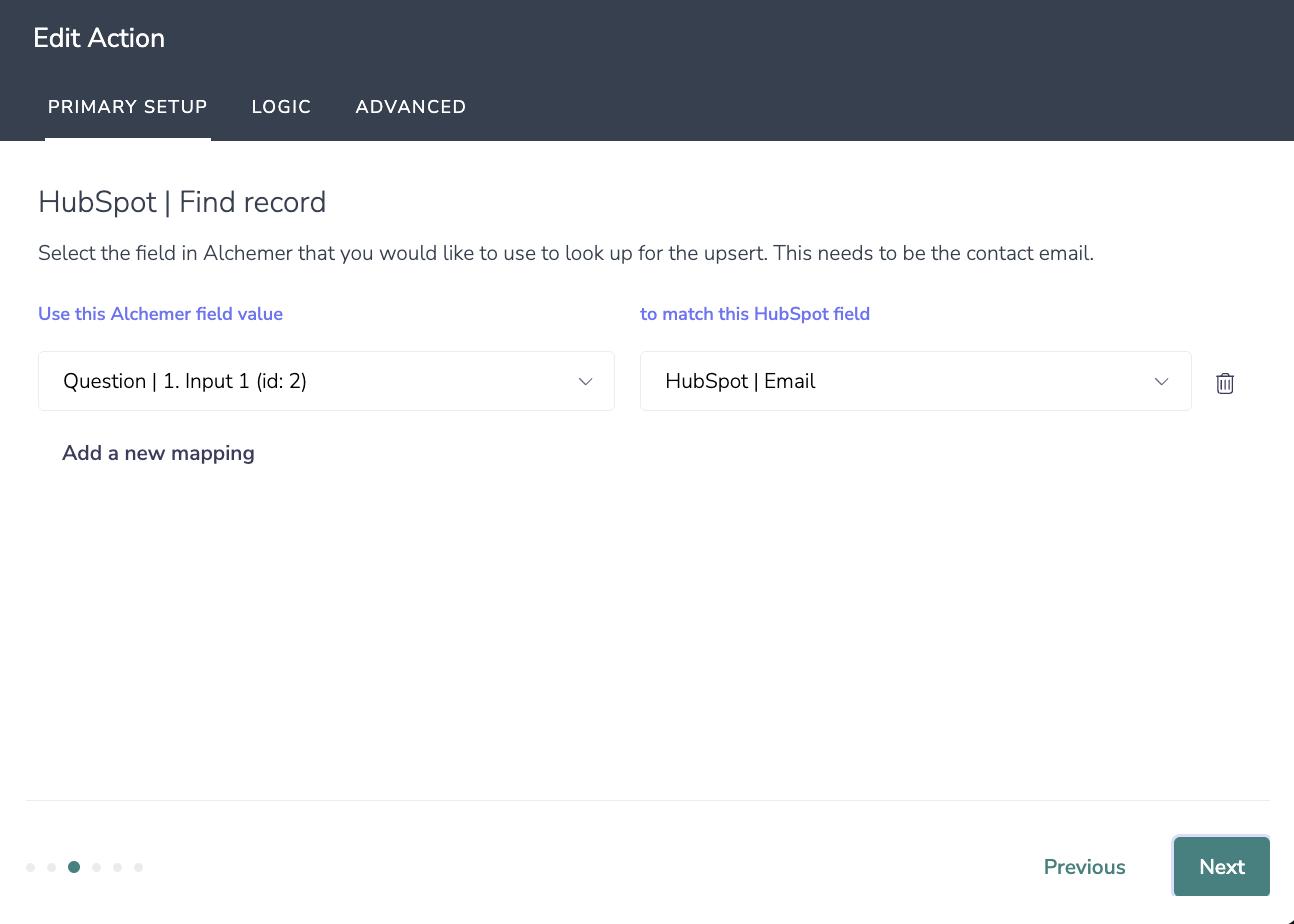This screenshot has height=924, width=1294.
Task: Go to the last step indicator dot
Action: point(138,867)
